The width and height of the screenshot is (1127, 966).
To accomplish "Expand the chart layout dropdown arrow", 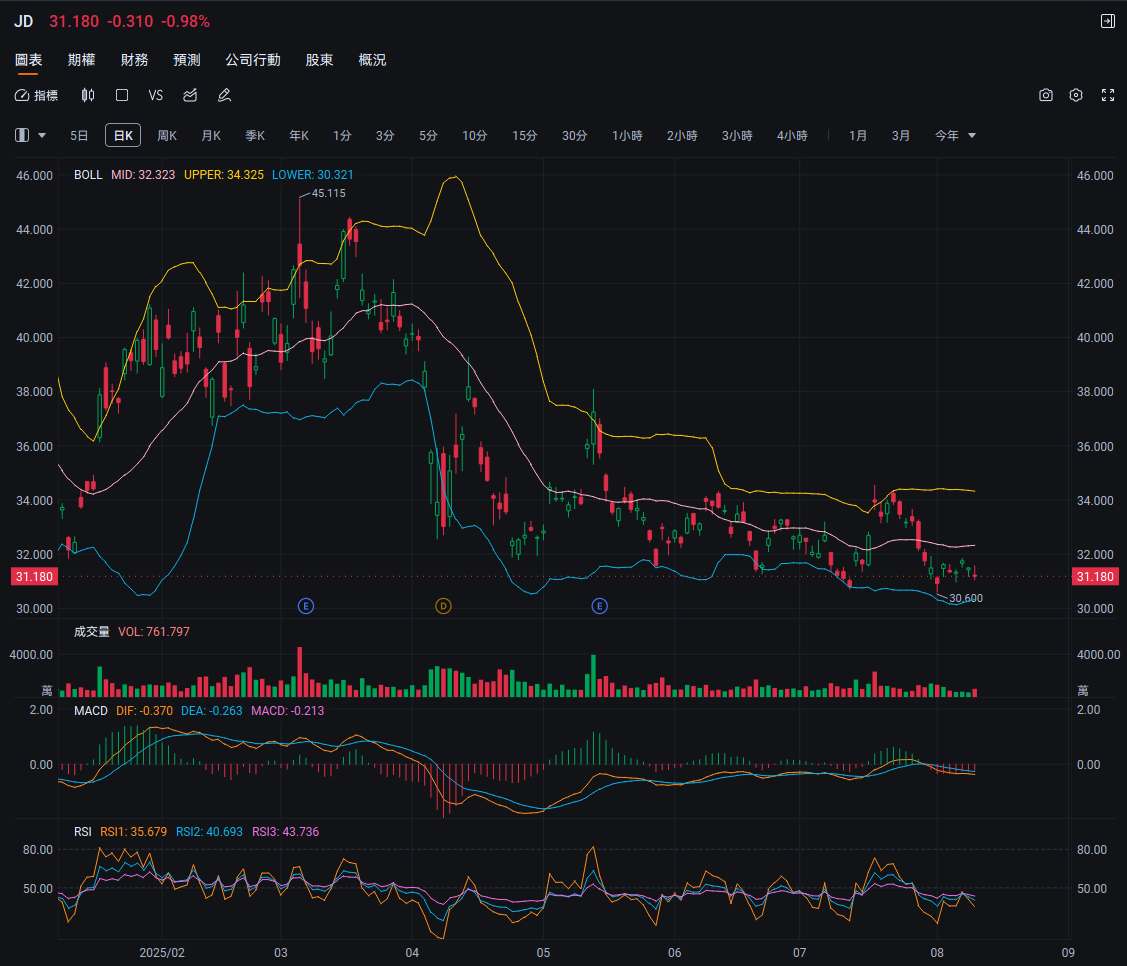I will coord(44,135).
